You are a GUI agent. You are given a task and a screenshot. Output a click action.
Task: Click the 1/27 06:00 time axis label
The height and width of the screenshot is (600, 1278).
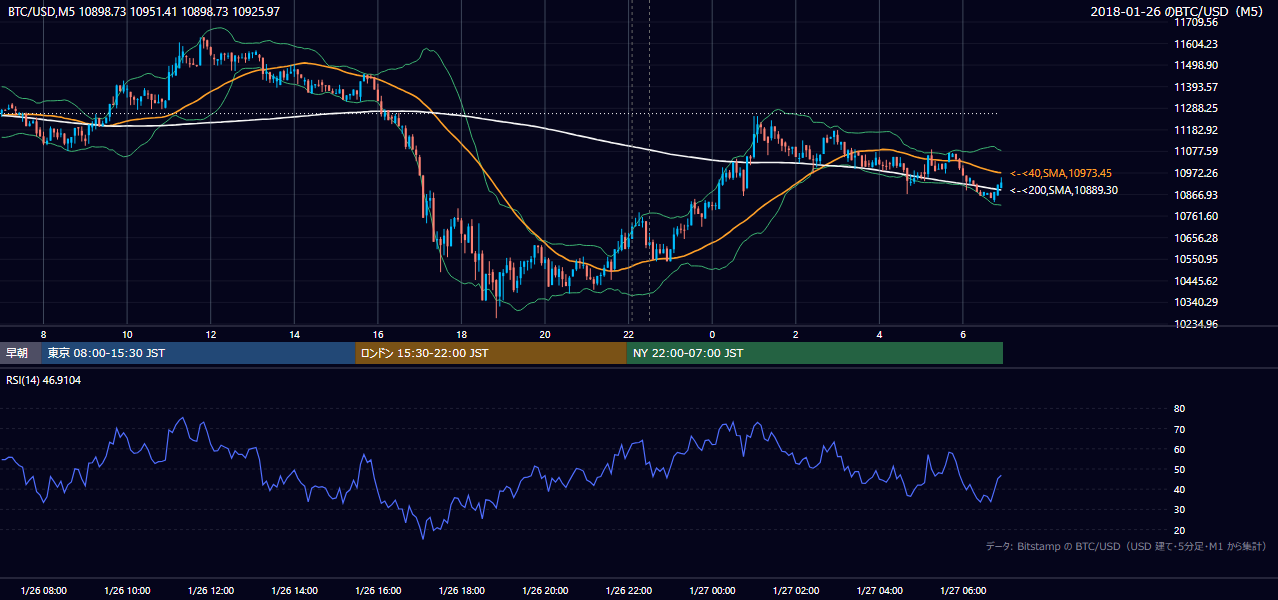pyautogui.click(x=963, y=591)
